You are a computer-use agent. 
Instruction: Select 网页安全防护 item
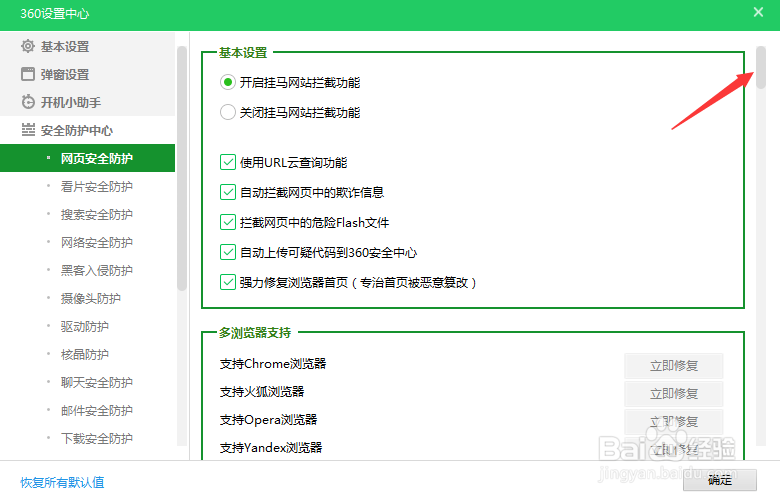(88, 158)
